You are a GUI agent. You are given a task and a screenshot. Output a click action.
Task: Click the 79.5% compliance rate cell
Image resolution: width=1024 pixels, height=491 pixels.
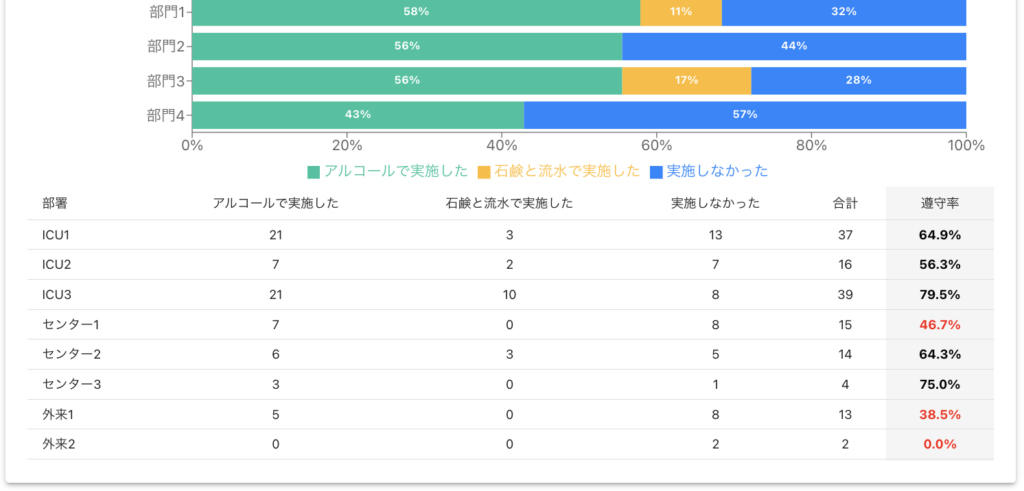click(x=939, y=295)
